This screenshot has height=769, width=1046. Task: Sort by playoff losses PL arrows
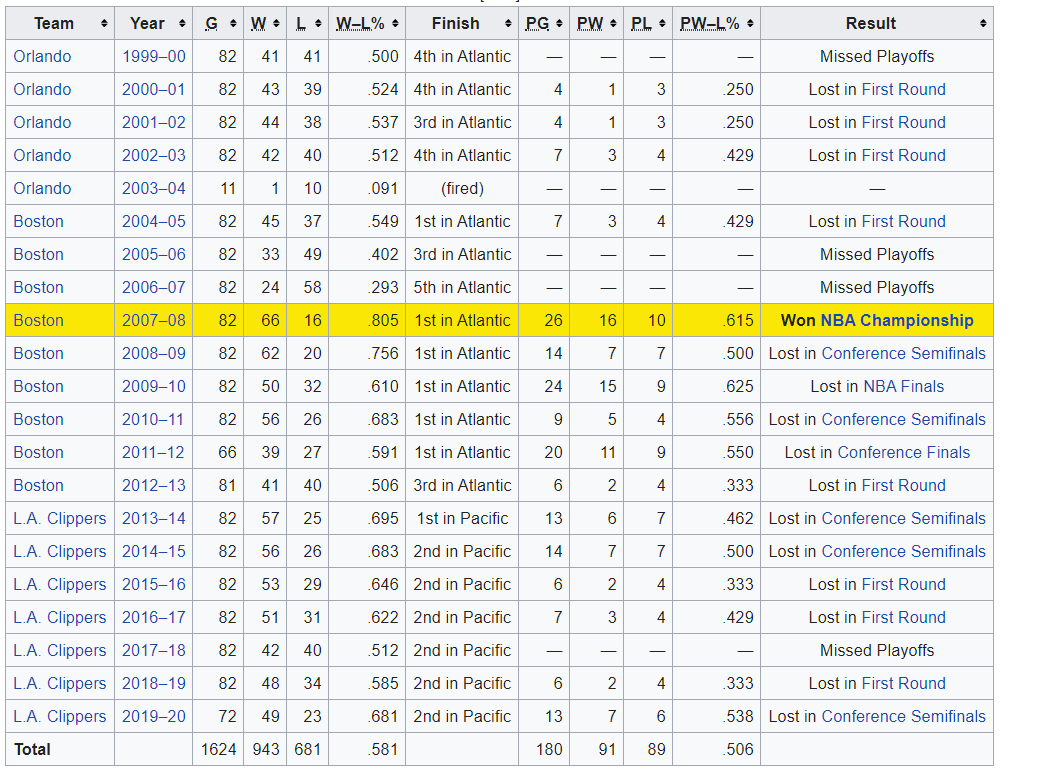(x=662, y=24)
